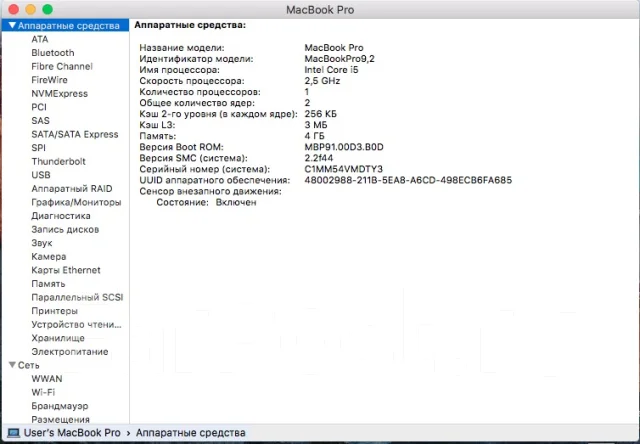Viewport: 640px width, 444px height.
Task: Click the laptop icon in path bar
Action: click(13, 433)
